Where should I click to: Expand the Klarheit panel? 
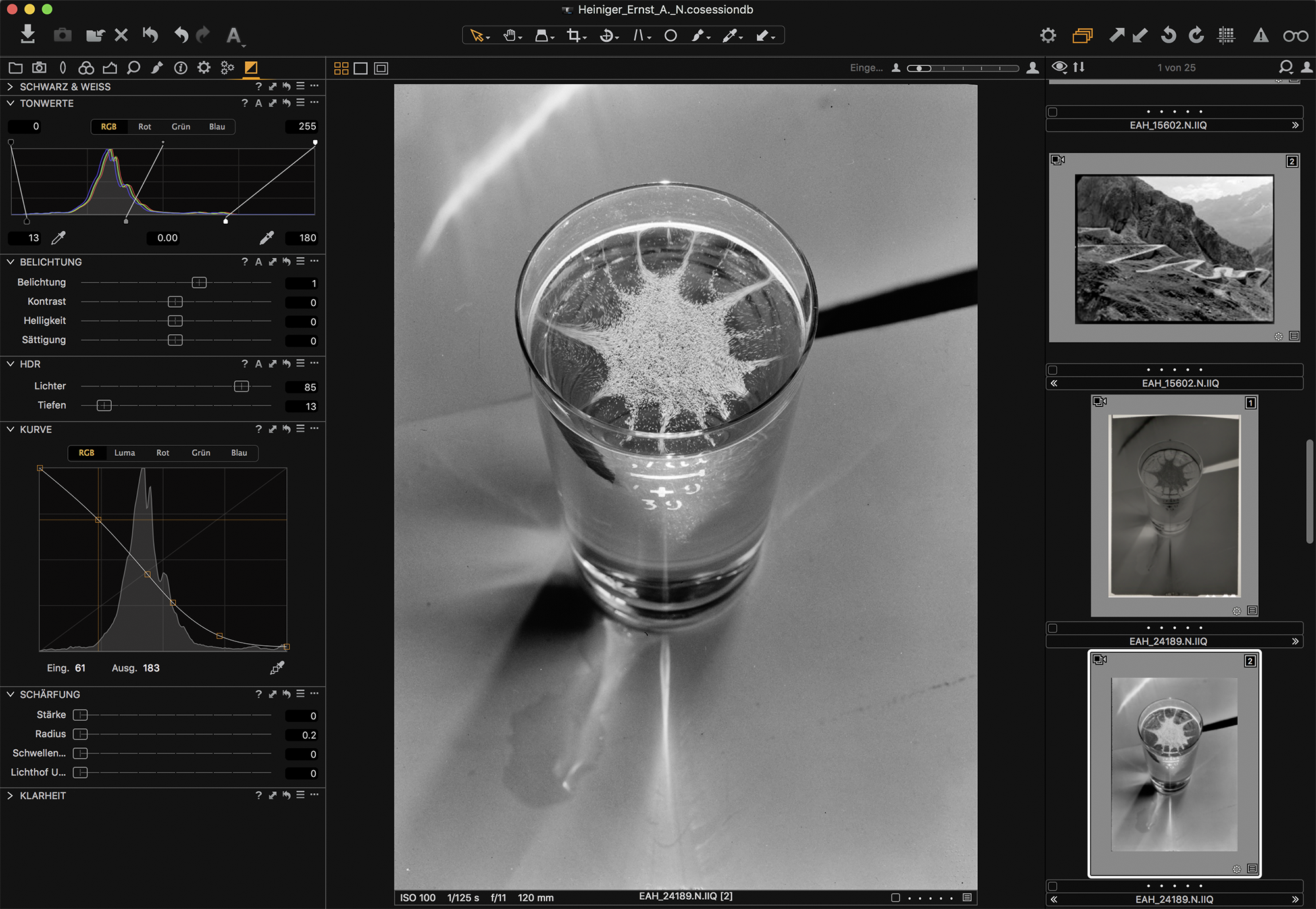point(11,795)
